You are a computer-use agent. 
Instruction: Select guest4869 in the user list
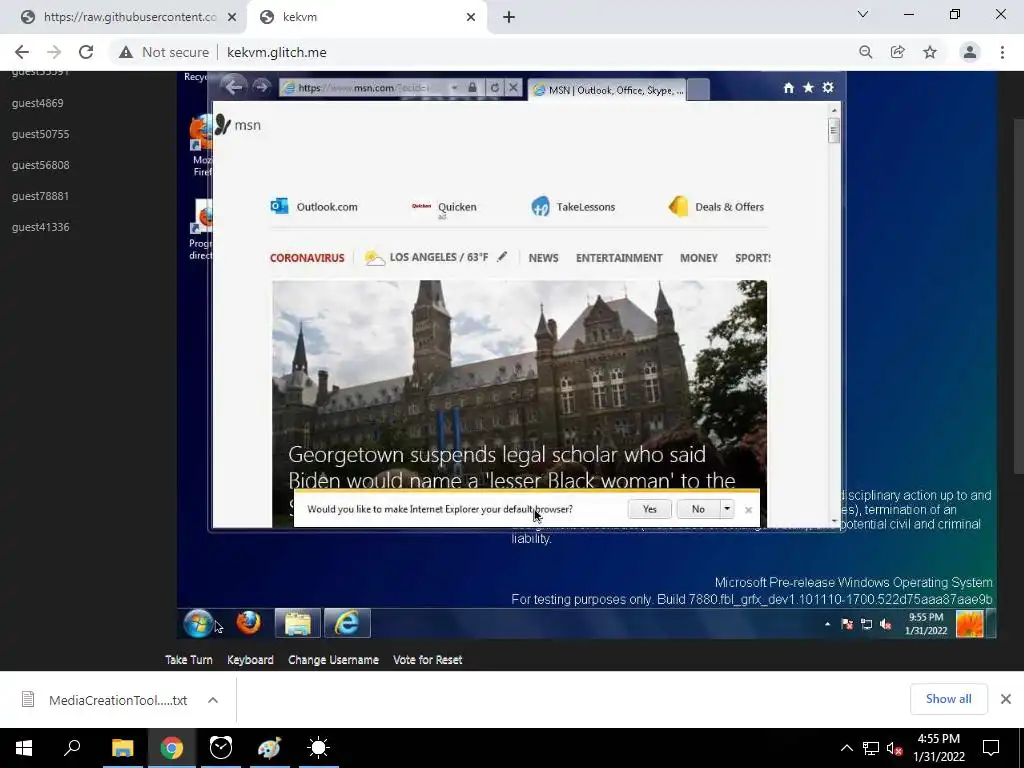(x=38, y=103)
